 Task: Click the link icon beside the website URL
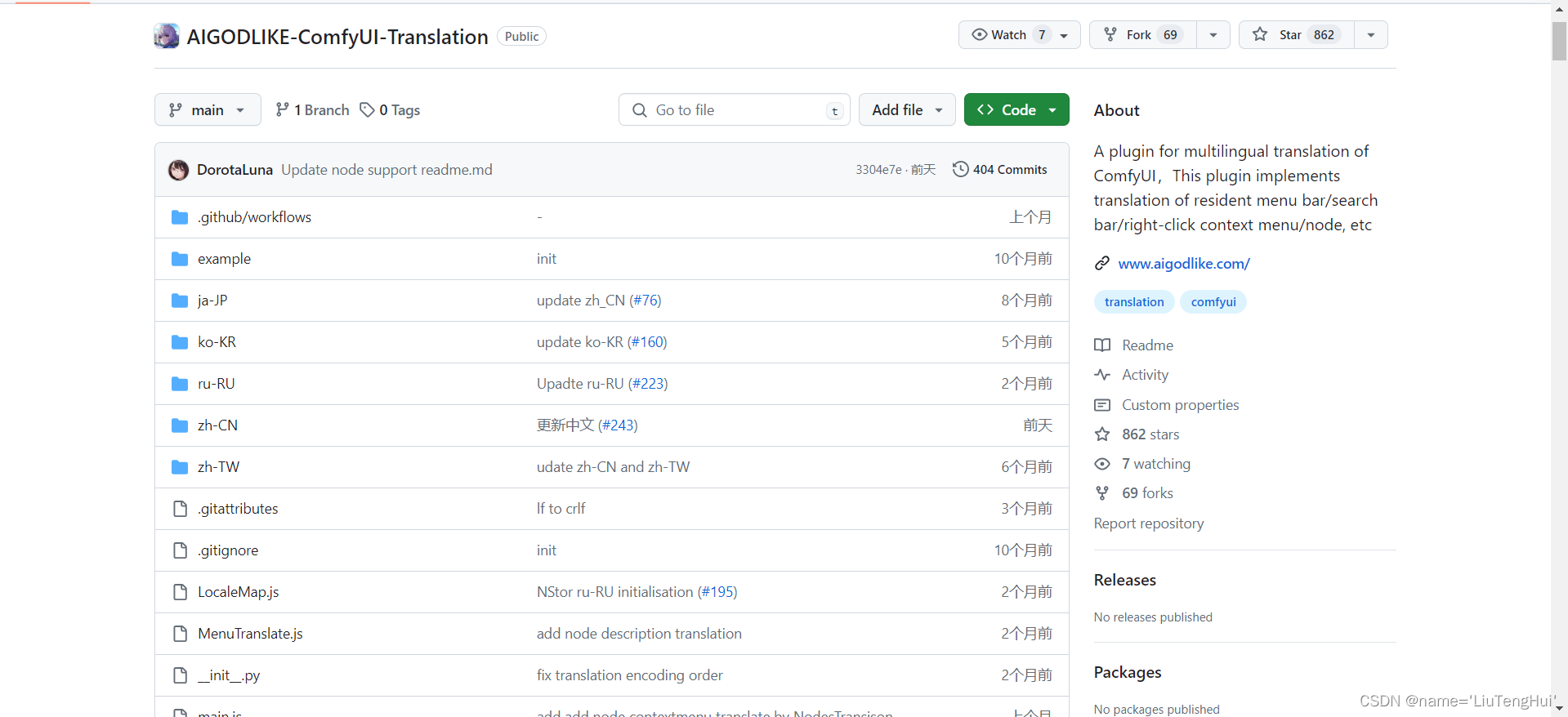[1102, 264]
